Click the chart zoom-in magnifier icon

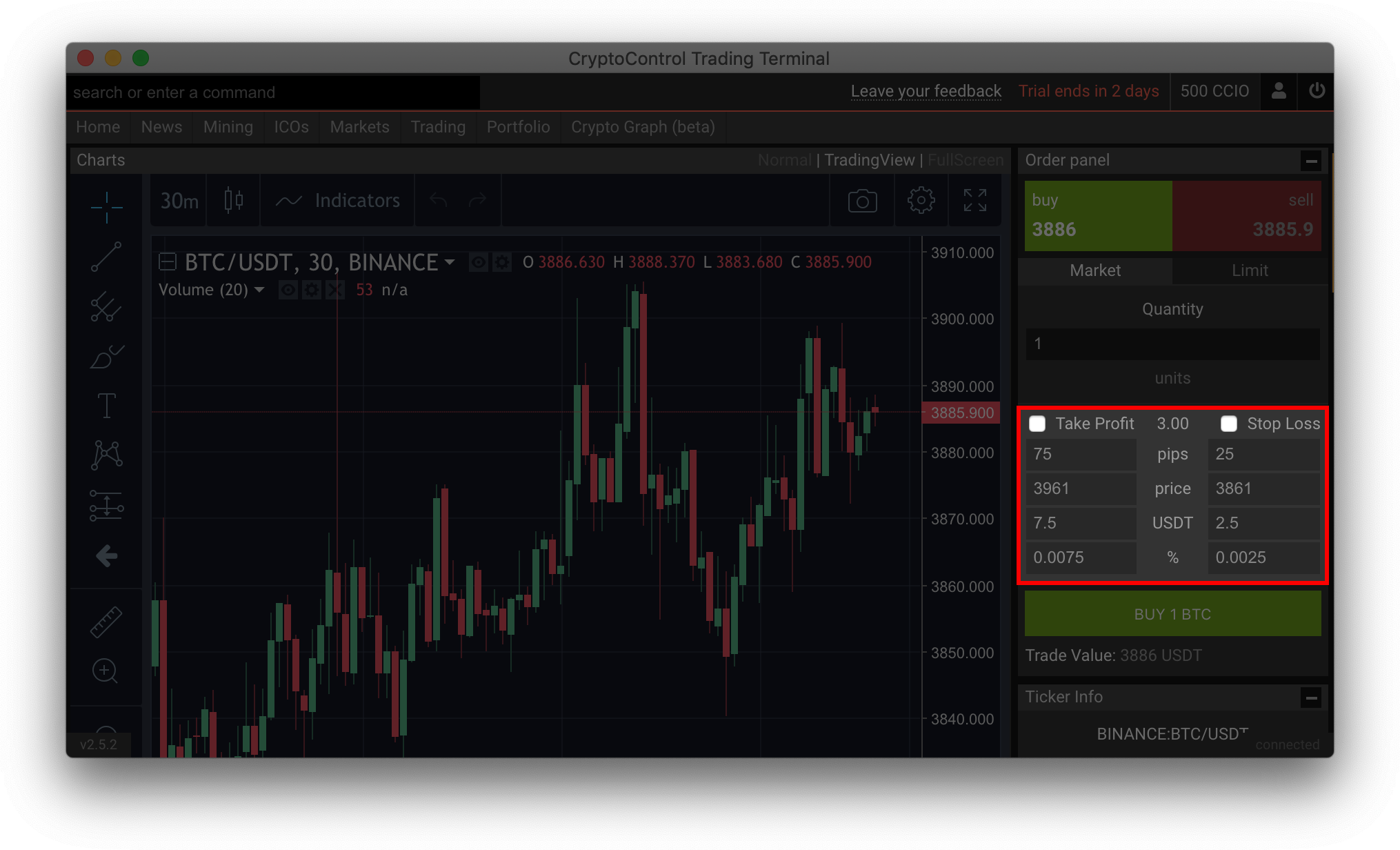tap(105, 671)
